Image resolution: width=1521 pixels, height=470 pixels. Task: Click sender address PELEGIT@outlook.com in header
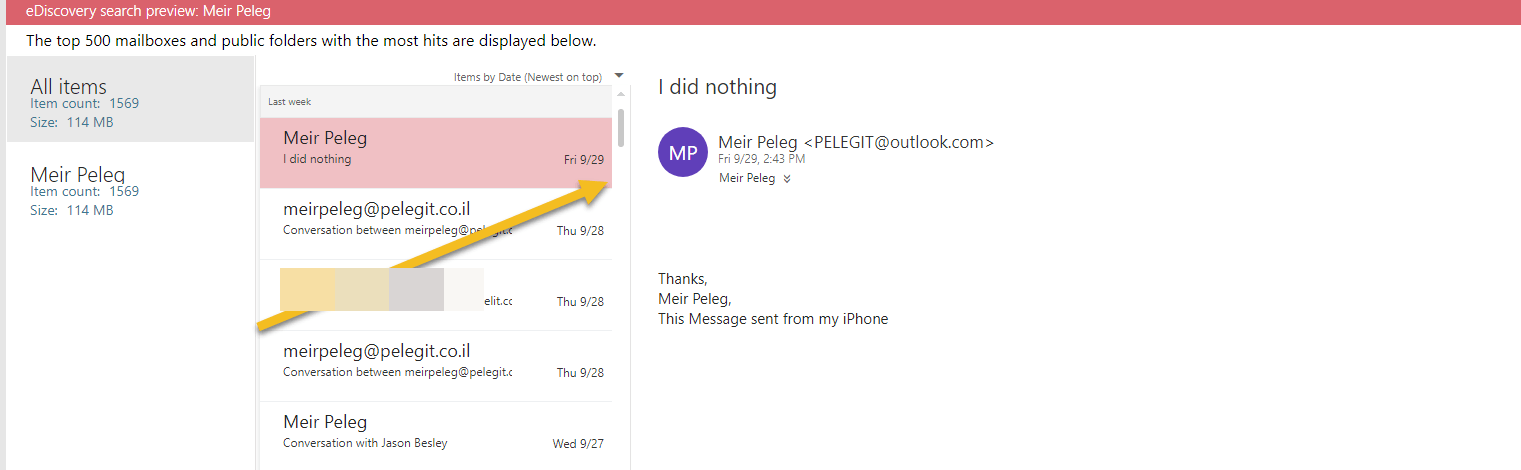[x=899, y=142]
